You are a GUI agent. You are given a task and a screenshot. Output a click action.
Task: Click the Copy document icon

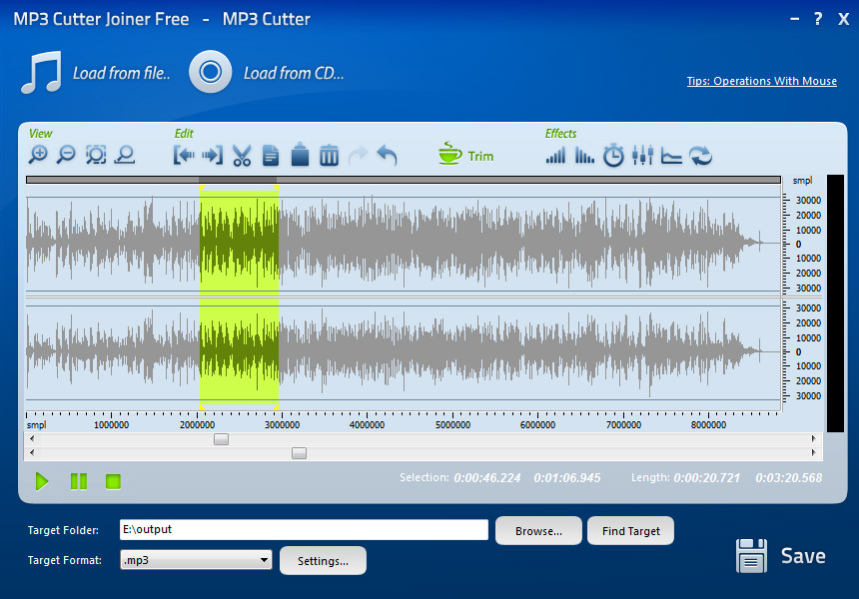pyautogui.click(x=271, y=156)
